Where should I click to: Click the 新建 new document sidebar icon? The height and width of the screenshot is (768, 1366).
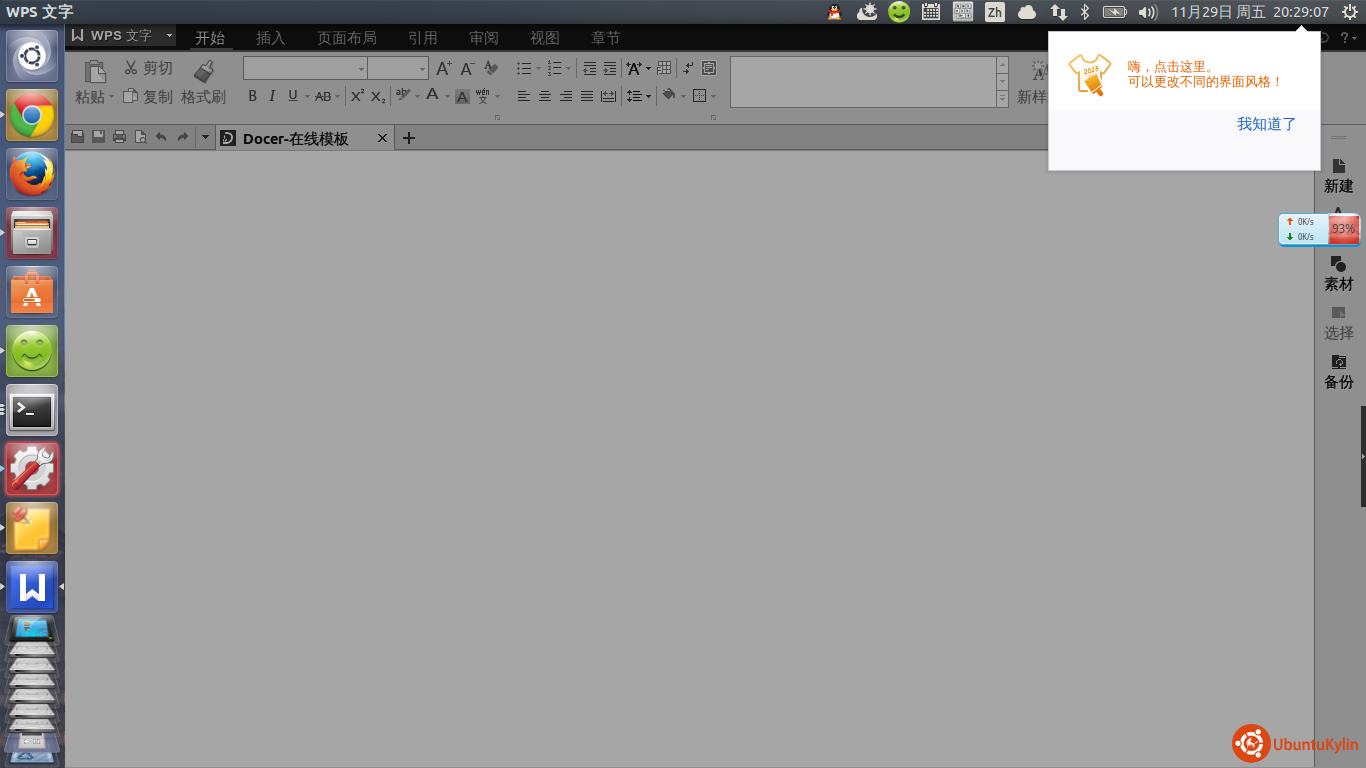(1338, 175)
